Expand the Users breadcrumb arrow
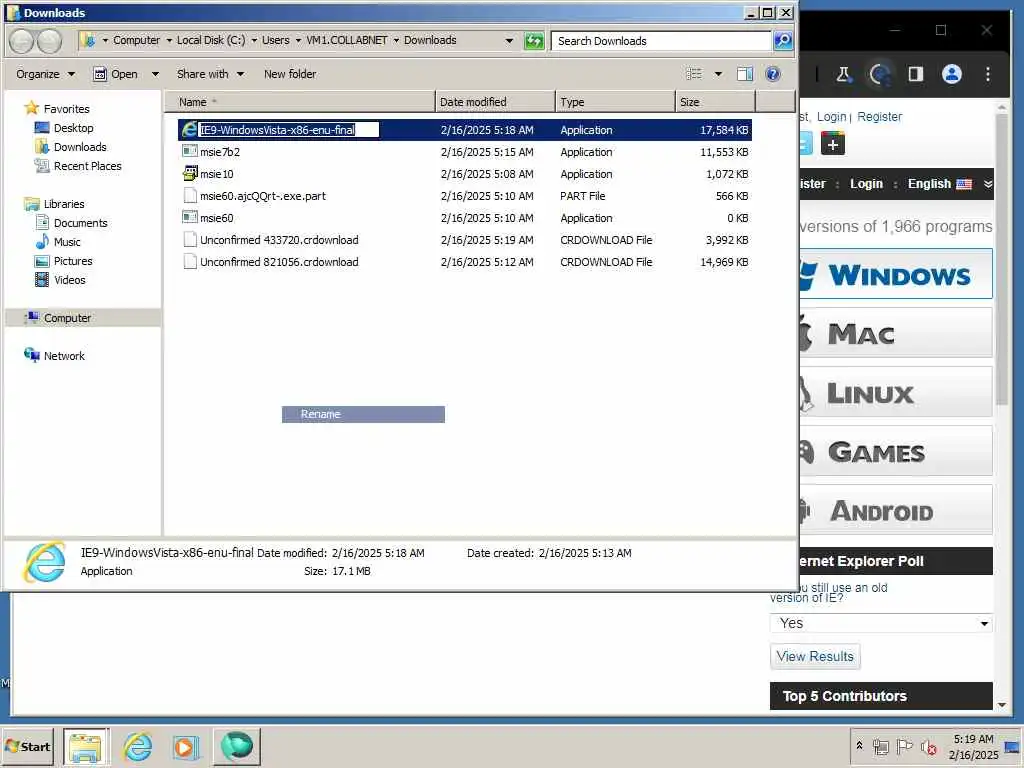Image resolution: width=1024 pixels, height=768 pixels. [298, 40]
